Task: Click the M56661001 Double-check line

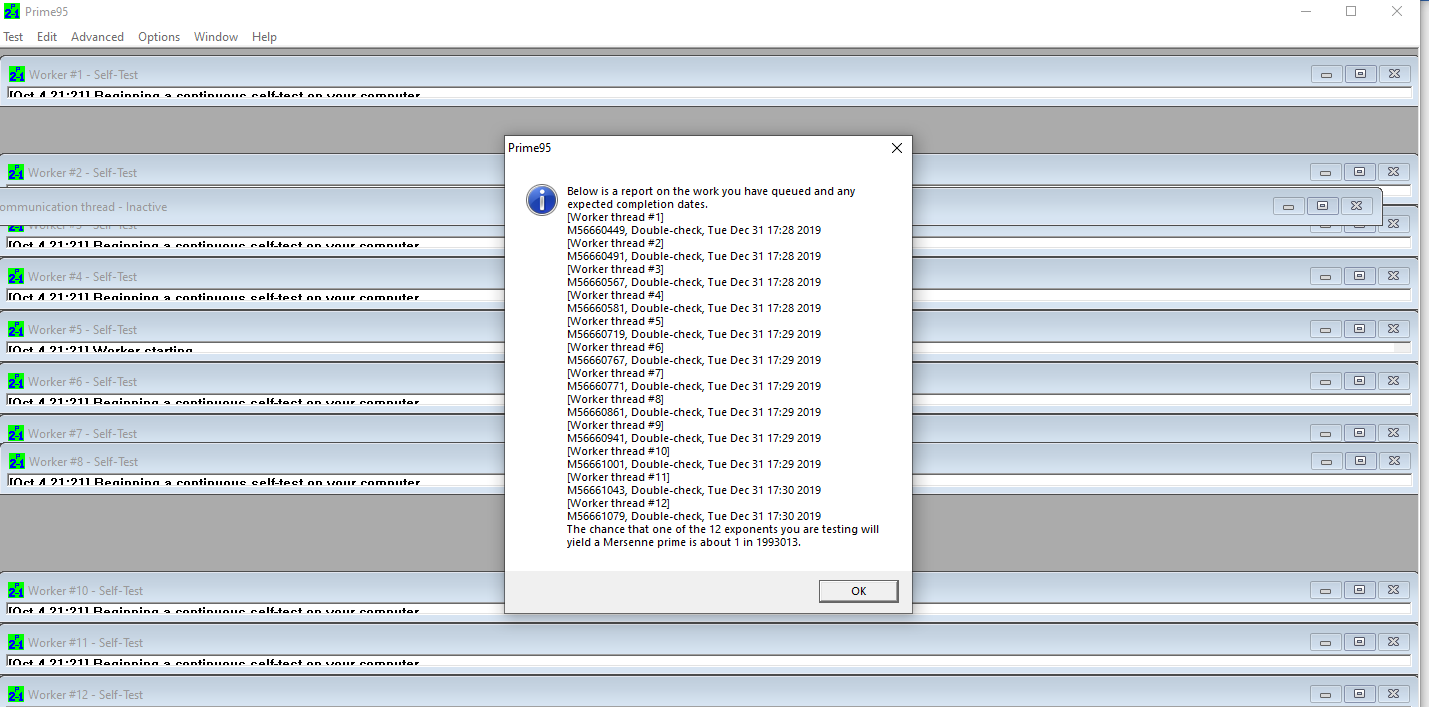Action: pyautogui.click(x=694, y=464)
